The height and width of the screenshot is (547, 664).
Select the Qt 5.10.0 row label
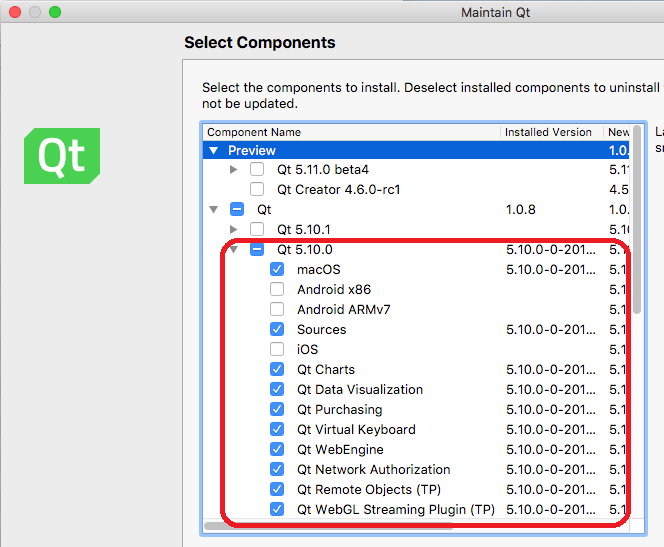pos(305,249)
